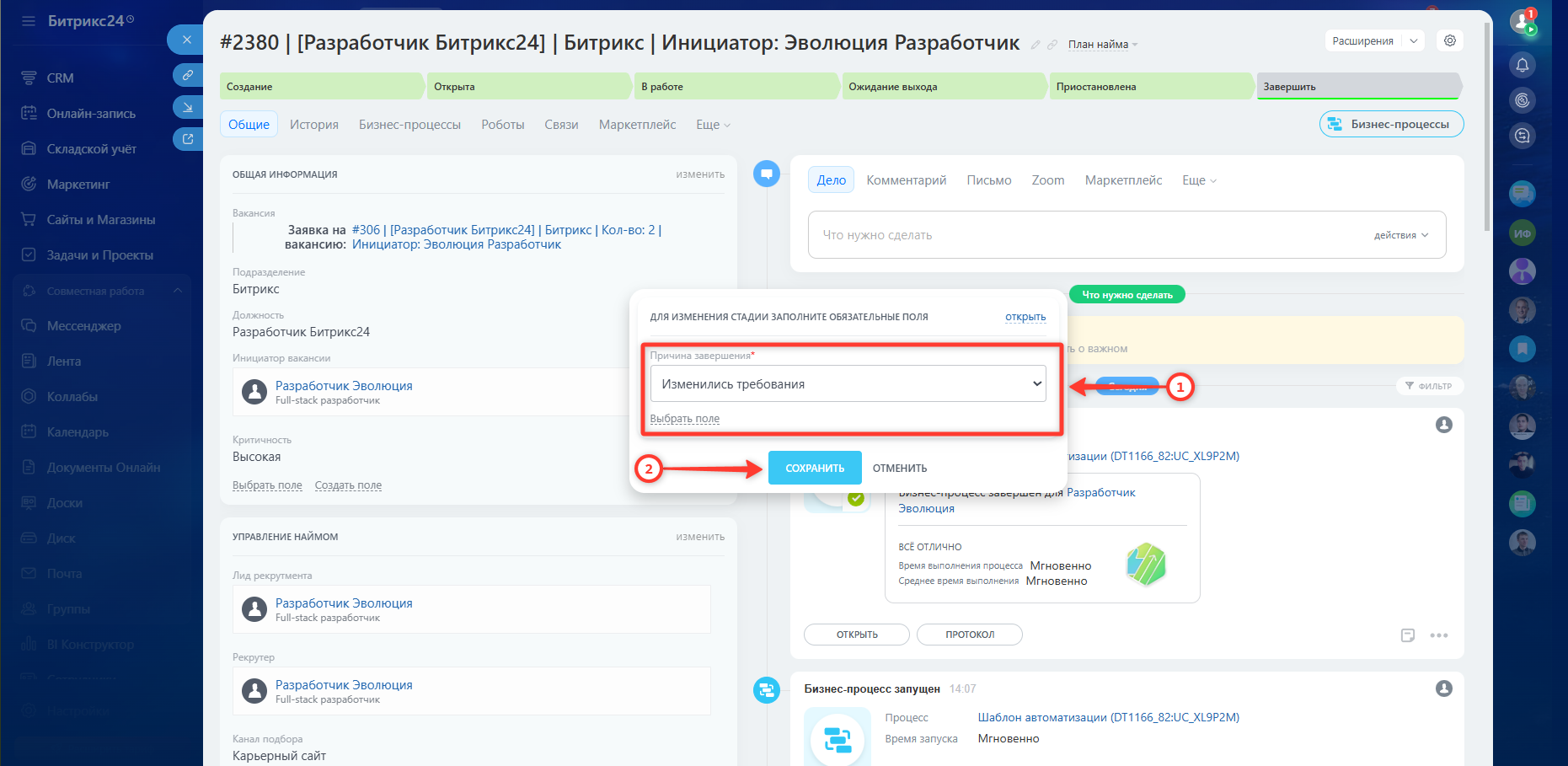Viewport: 1568px width, 766px height.
Task: Open Причина завершения dropdown
Action: coord(848,383)
